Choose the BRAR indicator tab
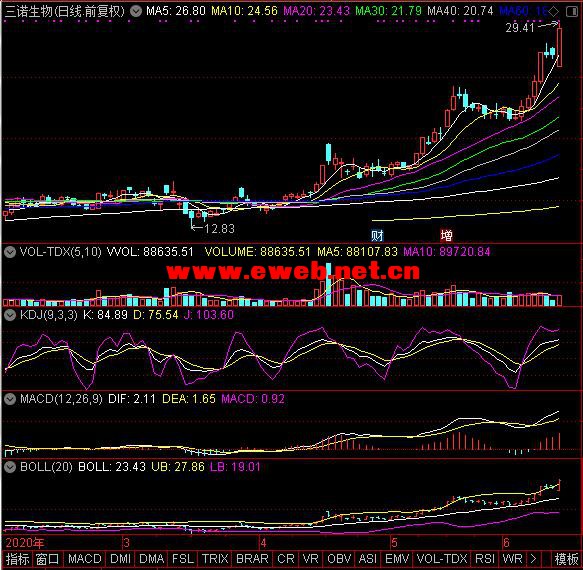 pos(252,559)
